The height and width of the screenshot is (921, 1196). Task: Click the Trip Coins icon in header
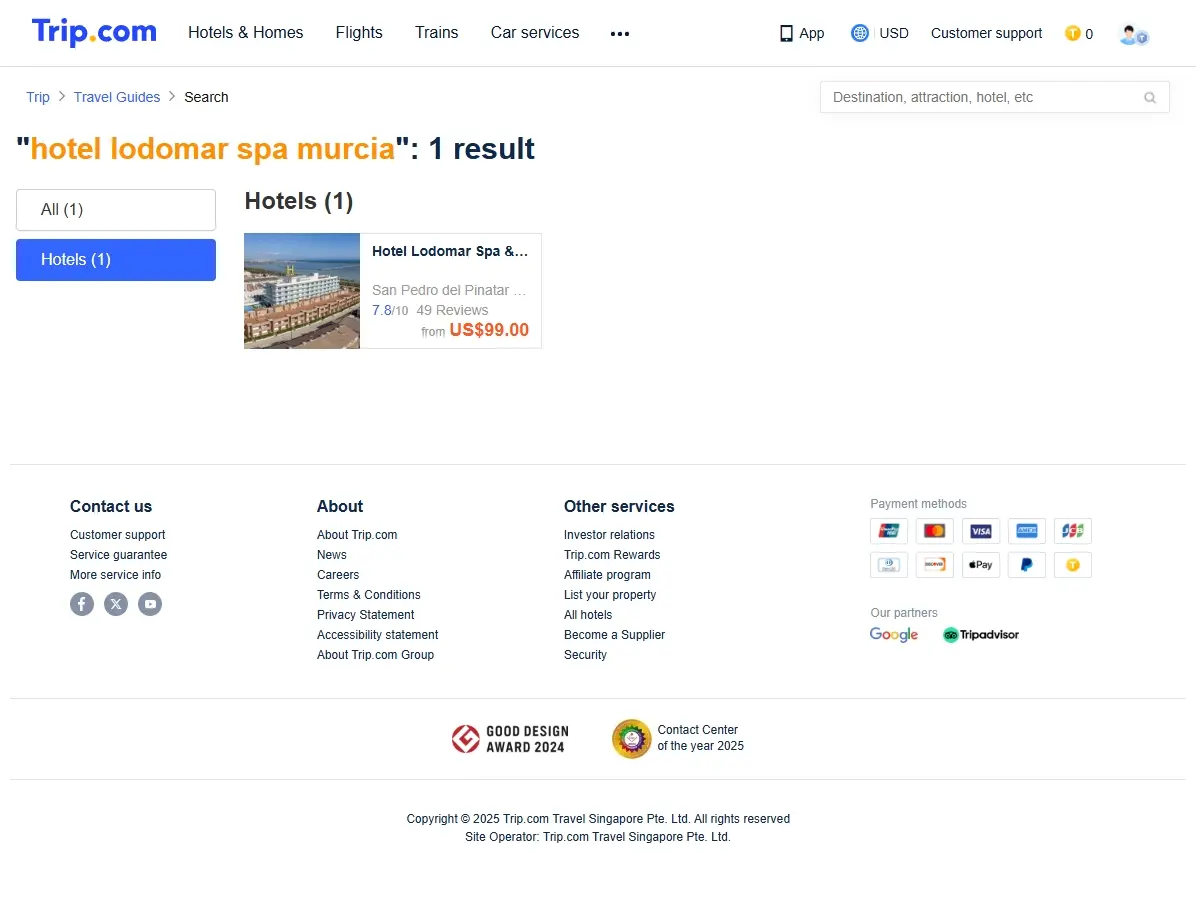click(1072, 33)
